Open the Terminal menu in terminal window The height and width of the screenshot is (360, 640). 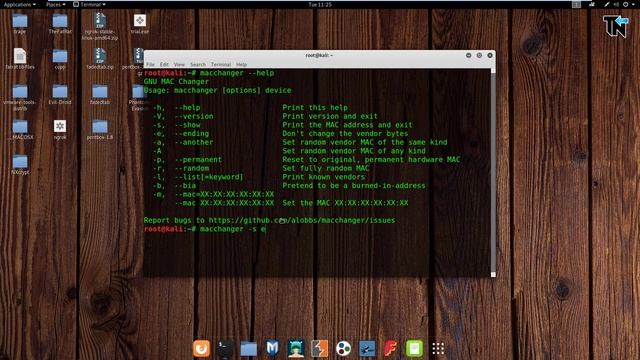click(221, 64)
